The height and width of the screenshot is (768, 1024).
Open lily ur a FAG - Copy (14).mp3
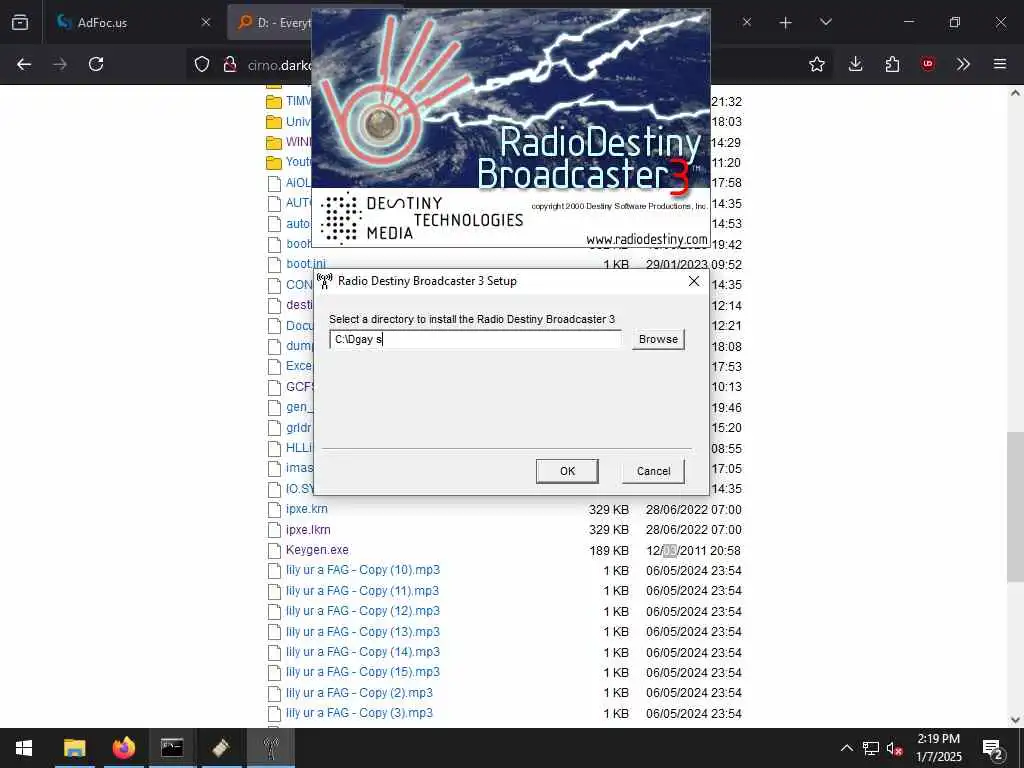tap(362, 652)
